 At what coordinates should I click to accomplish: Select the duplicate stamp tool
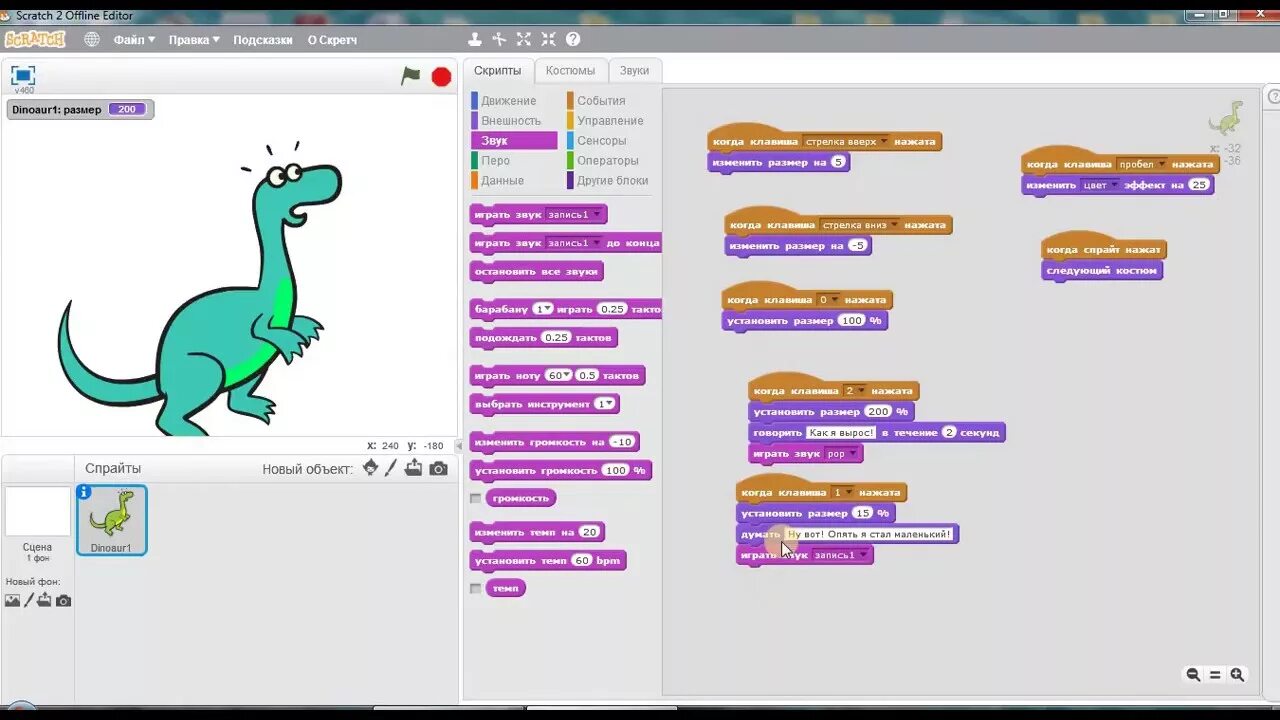click(475, 39)
